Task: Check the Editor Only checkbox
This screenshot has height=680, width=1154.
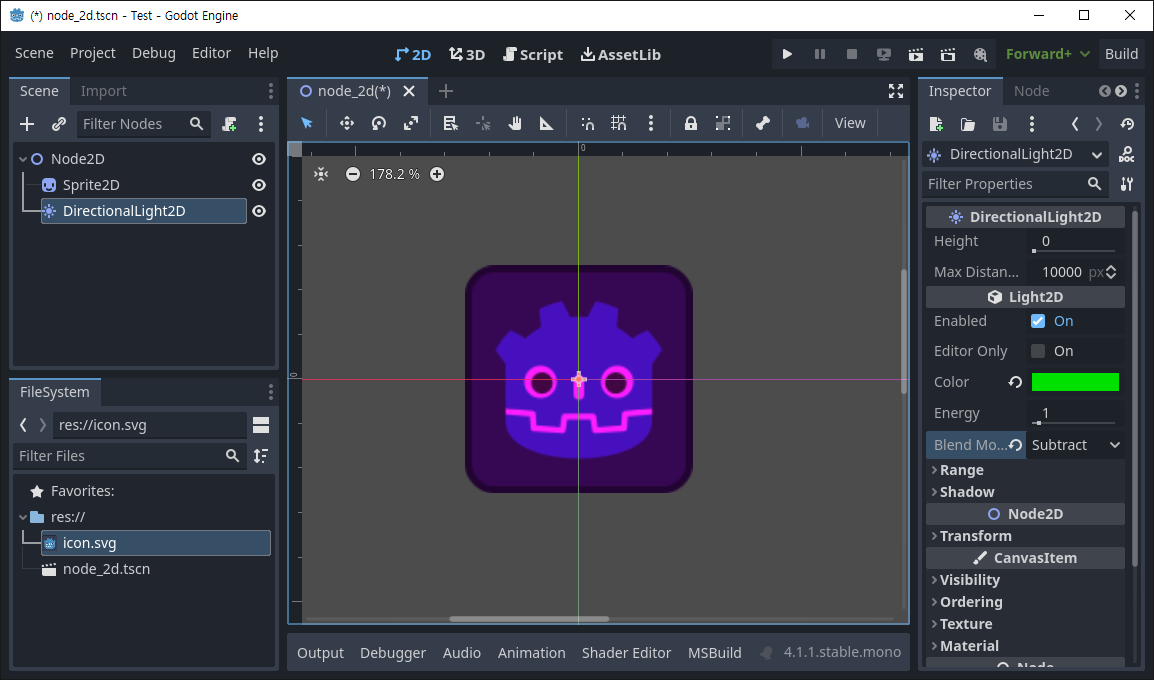Action: pyautogui.click(x=1038, y=351)
